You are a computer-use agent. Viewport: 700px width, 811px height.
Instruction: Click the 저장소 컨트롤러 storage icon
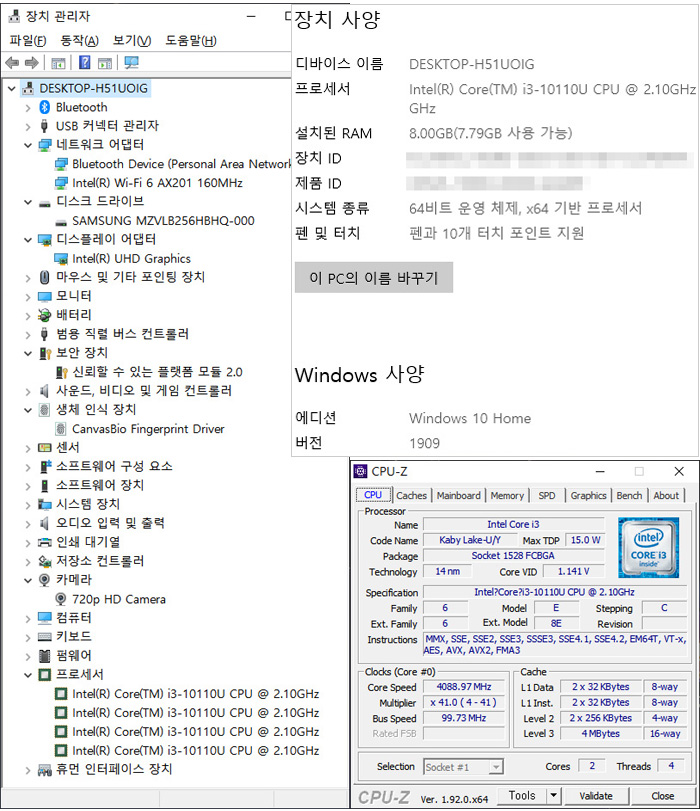(x=44, y=561)
